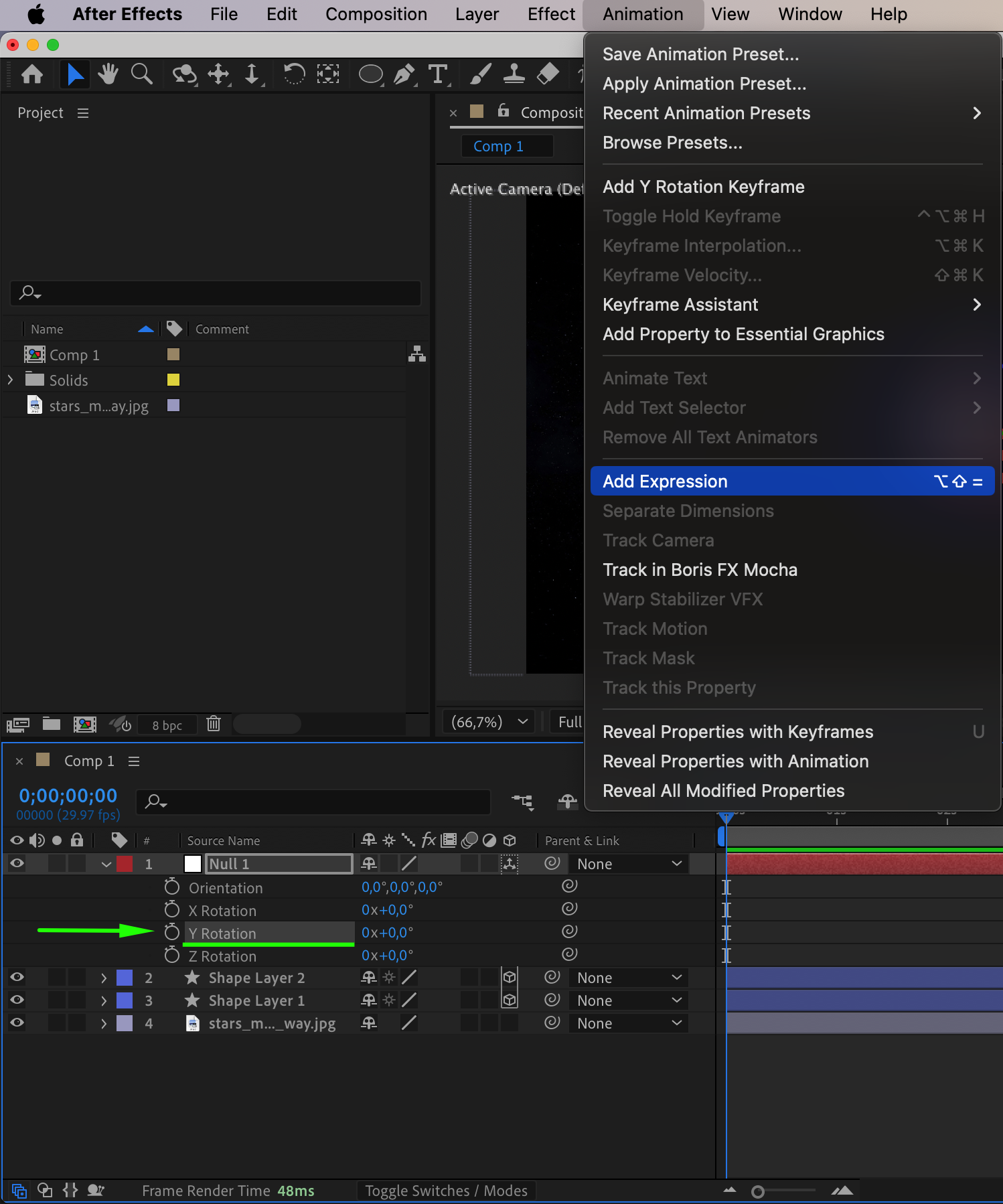1003x1204 pixels.
Task: Click the Home icon in toolbar
Action: [32, 74]
